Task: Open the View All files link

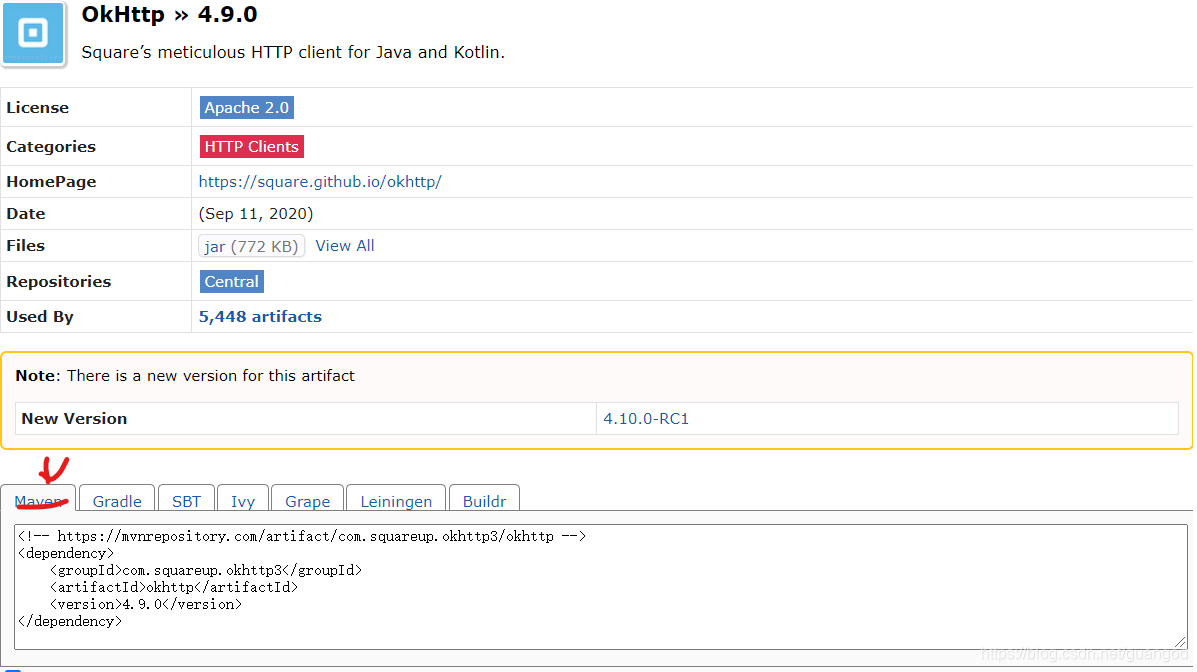Action: tap(344, 246)
